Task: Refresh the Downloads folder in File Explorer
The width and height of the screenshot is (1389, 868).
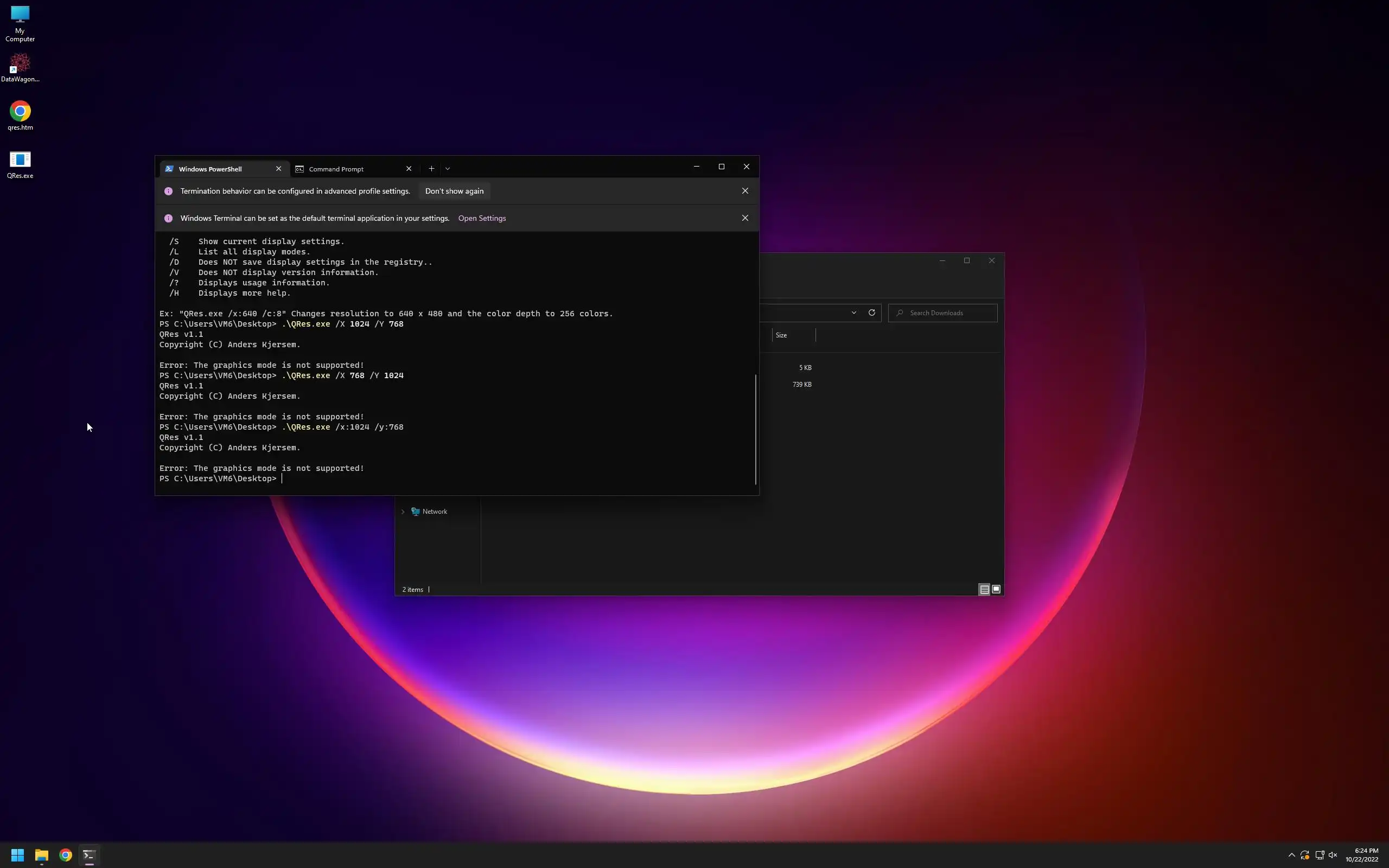Action: tap(871, 313)
